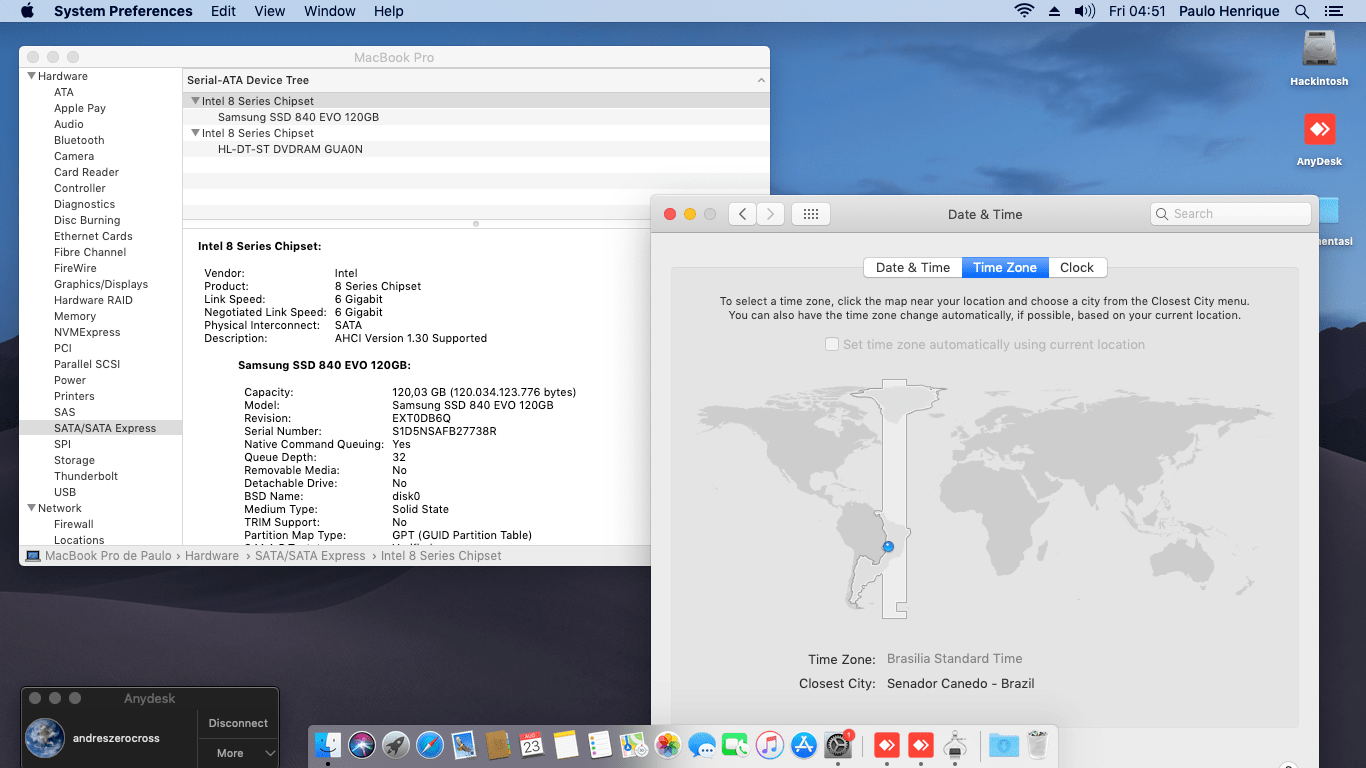Viewport: 1366px width, 768px height.
Task: Collapse Intel chipset above HL-DT-ST DVDRAM row
Action: 195,133
